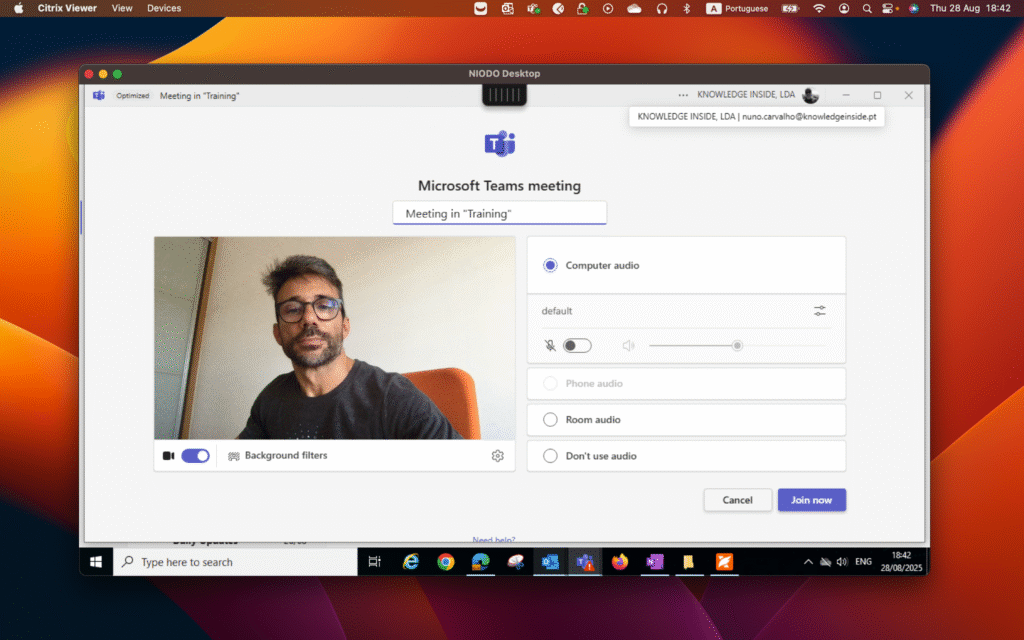
Task: Open Spotlight search in macOS menu bar
Action: click(x=867, y=8)
